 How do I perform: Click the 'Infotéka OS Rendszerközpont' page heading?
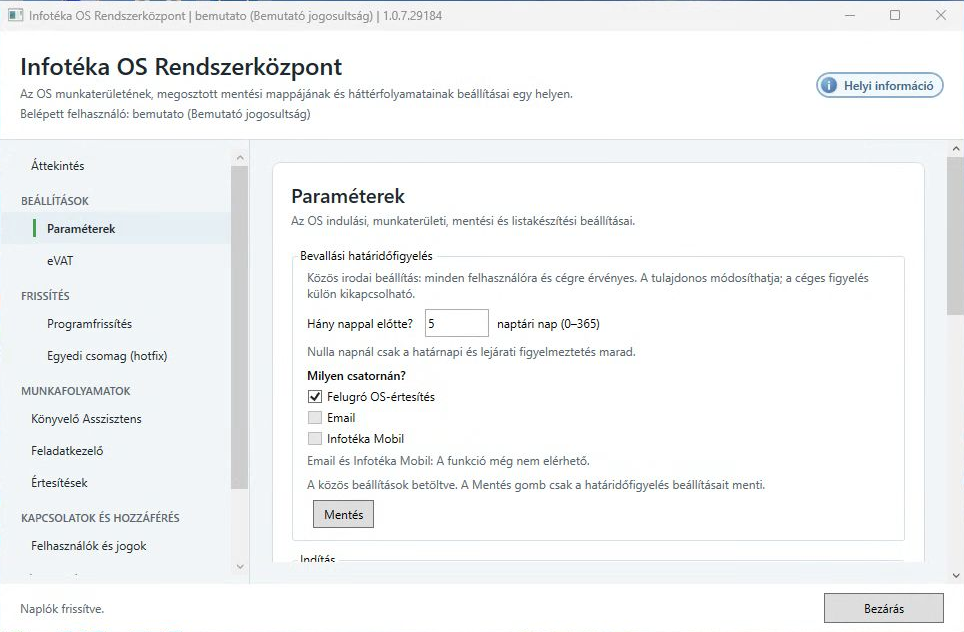tap(181, 66)
